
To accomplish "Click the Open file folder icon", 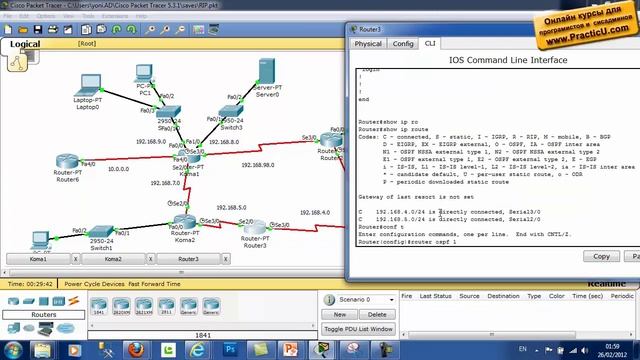I will coord(23,29).
